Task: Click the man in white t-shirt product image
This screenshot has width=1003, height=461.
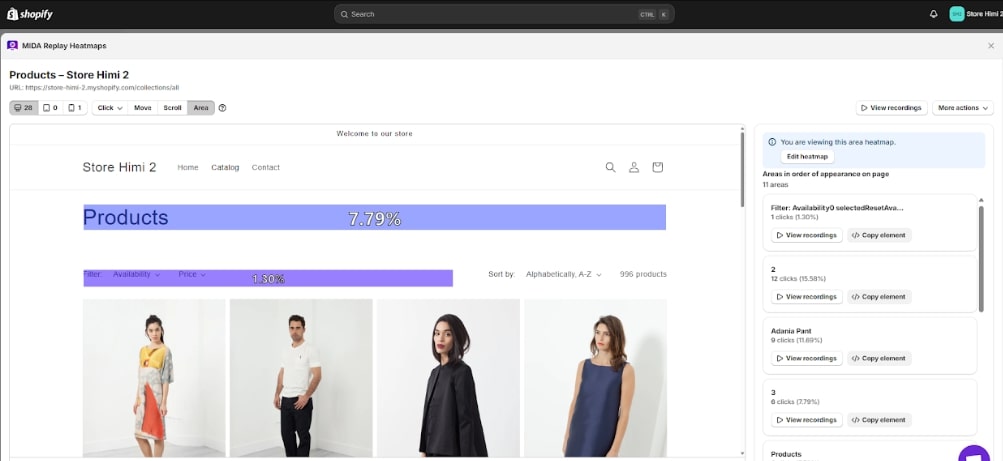Action: point(301,378)
